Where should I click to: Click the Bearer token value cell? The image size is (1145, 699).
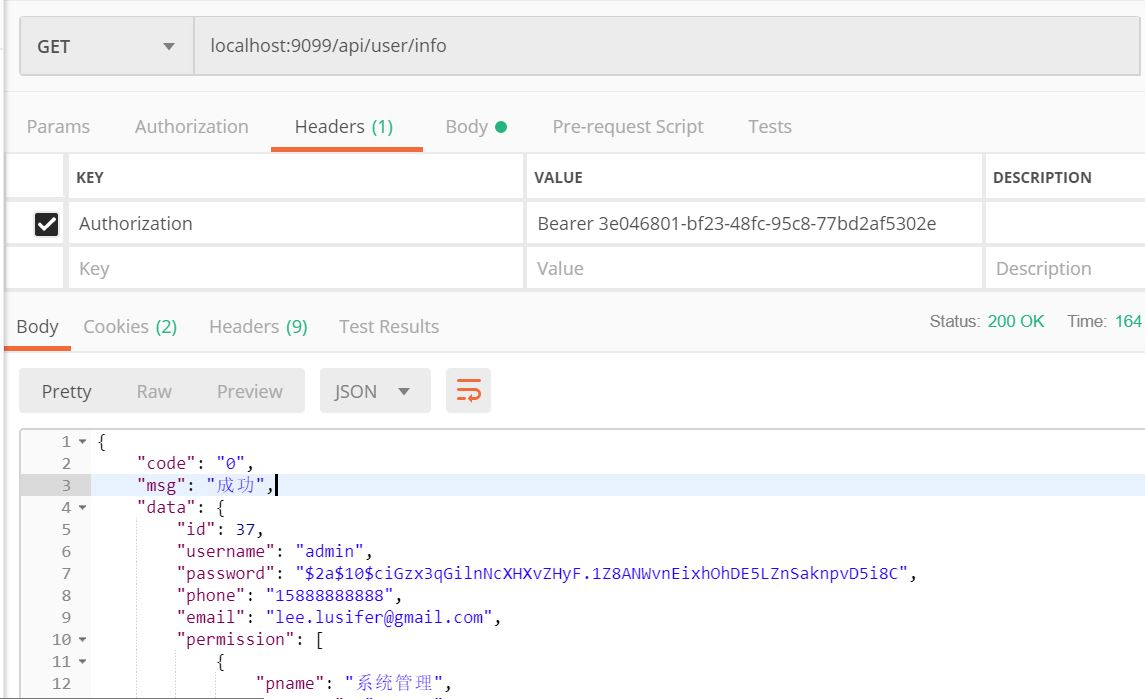pyautogui.click(x=754, y=224)
